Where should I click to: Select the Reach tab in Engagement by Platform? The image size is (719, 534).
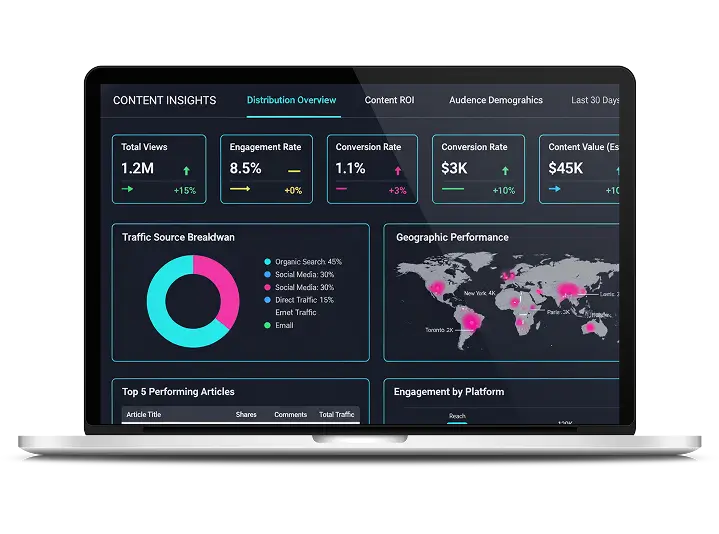(457, 416)
